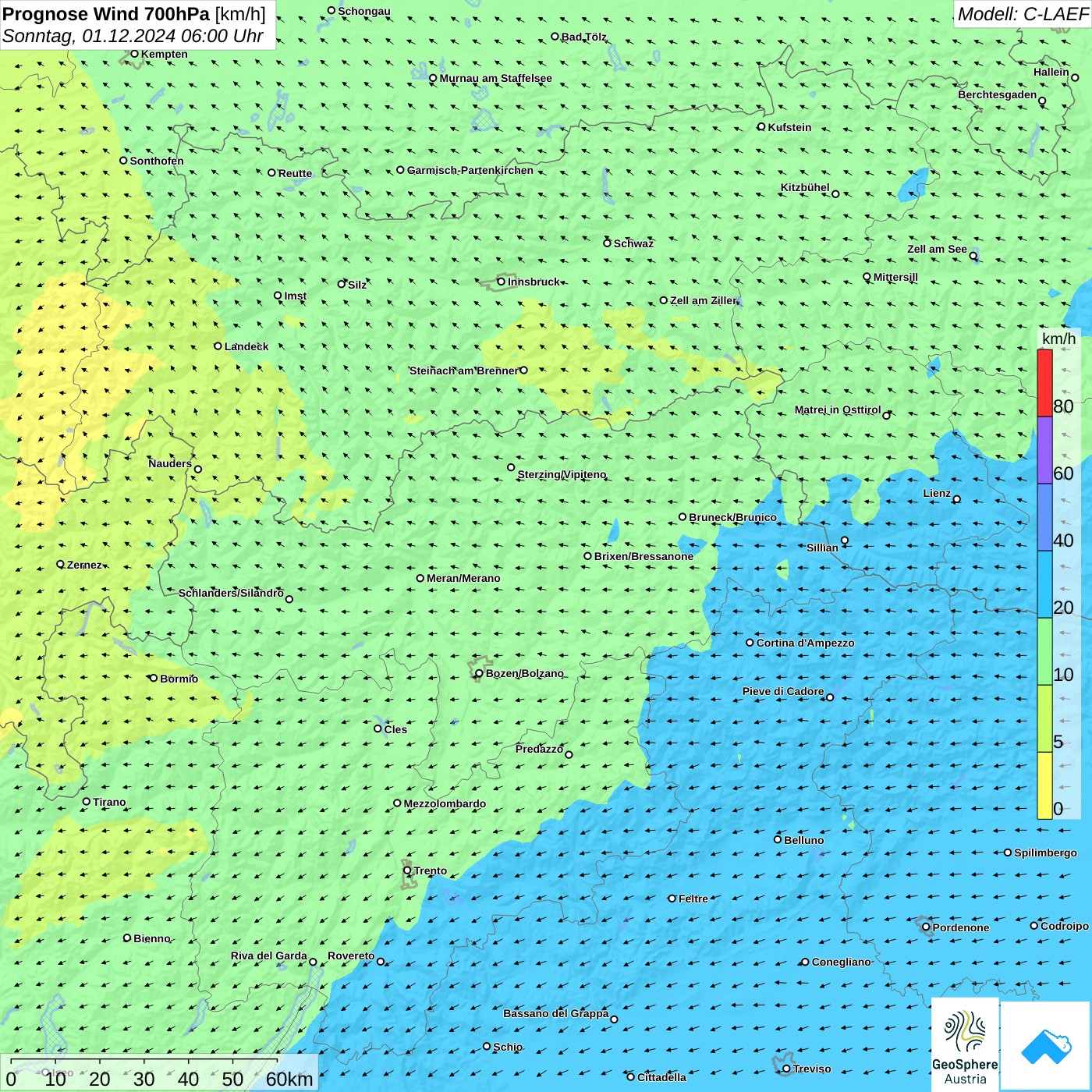Select the Lienz city label
The width and height of the screenshot is (1092, 1092).
[937, 493]
